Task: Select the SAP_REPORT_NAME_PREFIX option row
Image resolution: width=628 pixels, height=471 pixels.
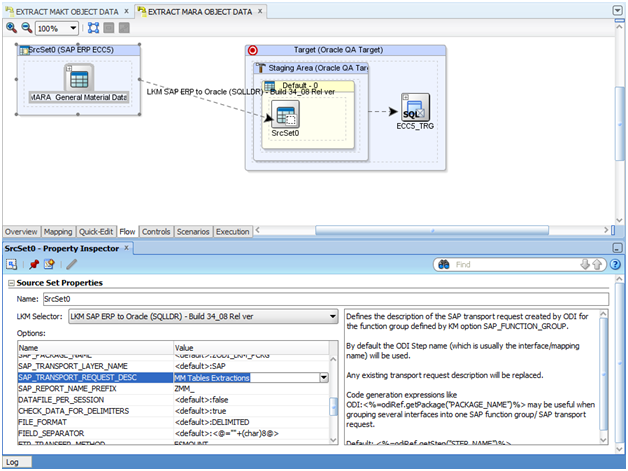Action: (x=173, y=388)
